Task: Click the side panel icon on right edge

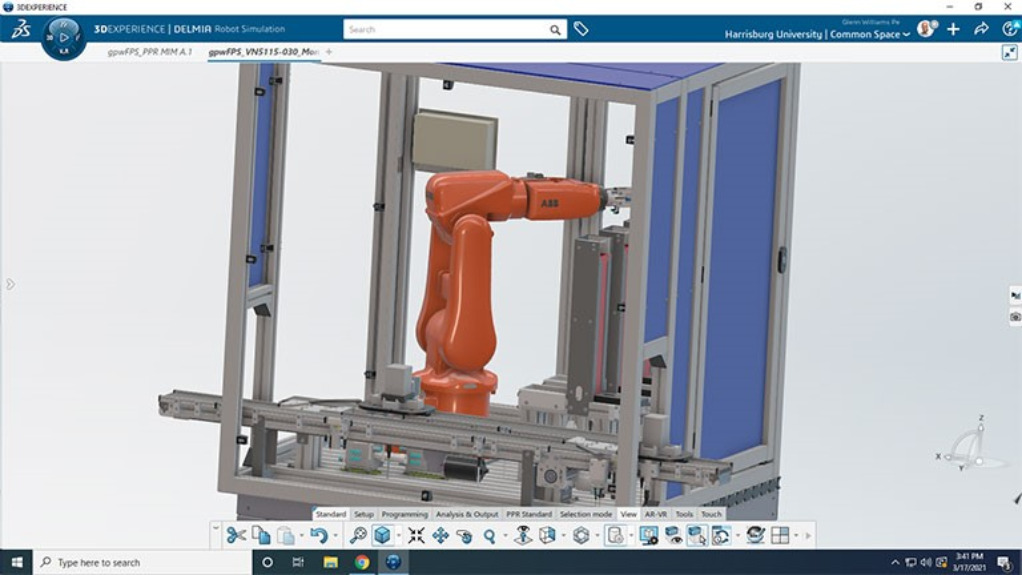Action: click(1015, 295)
